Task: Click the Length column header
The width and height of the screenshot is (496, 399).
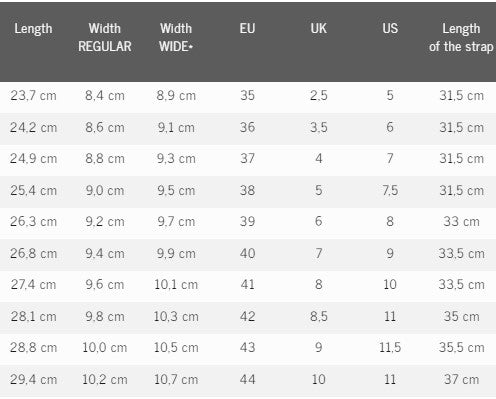Action: pos(33,29)
